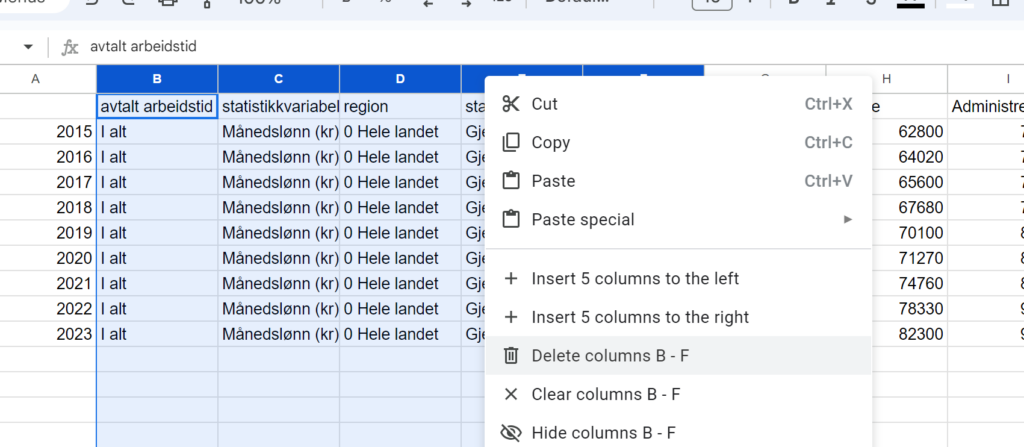Delete columns B - F
Screen dimensions: 1024x447
tap(679, 356)
